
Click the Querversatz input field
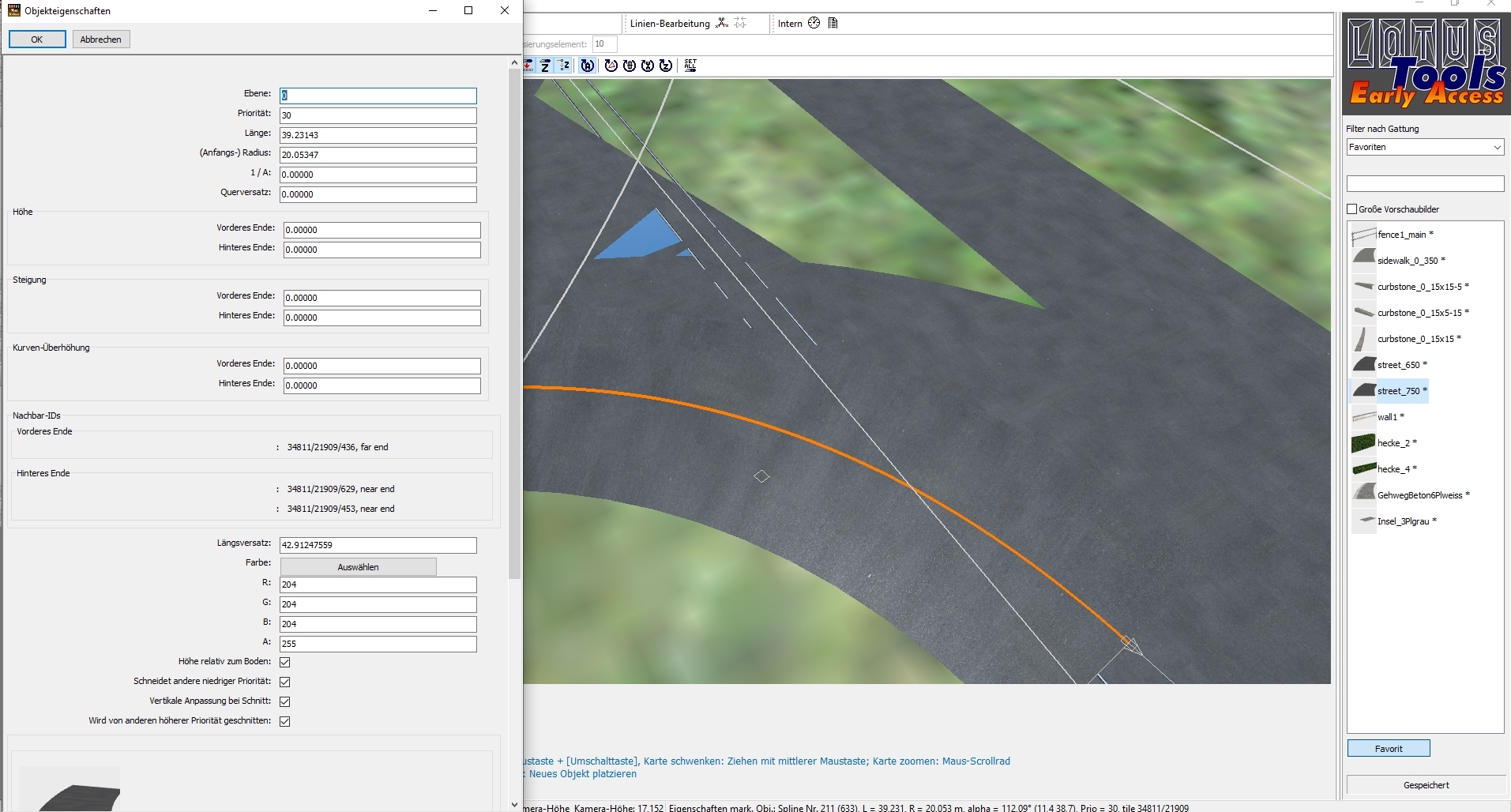[378, 194]
